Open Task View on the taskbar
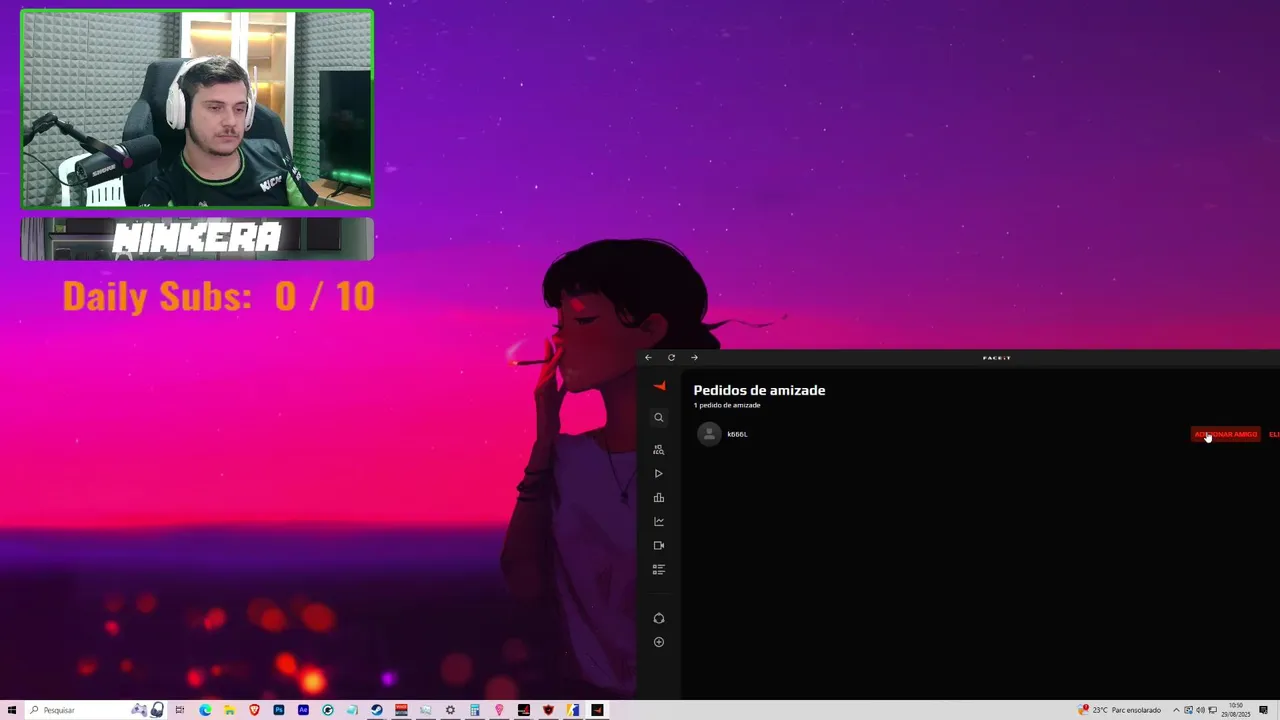This screenshot has height=720, width=1280. coord(180,710)
